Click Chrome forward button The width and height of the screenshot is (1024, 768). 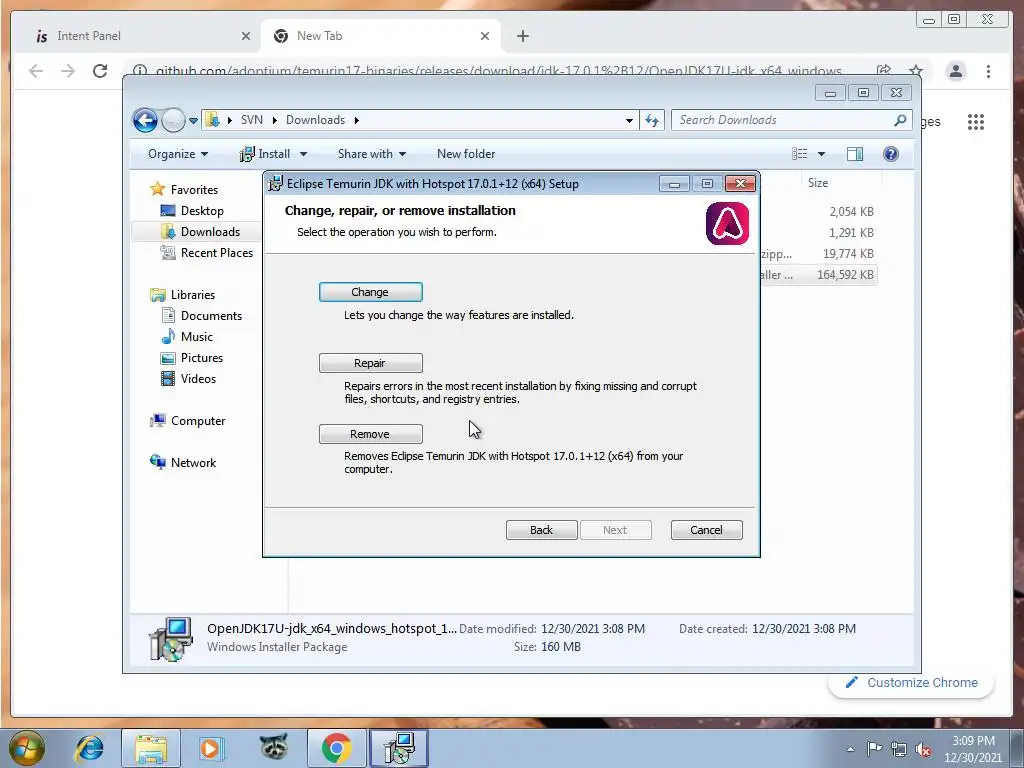(x=68, y=71)
